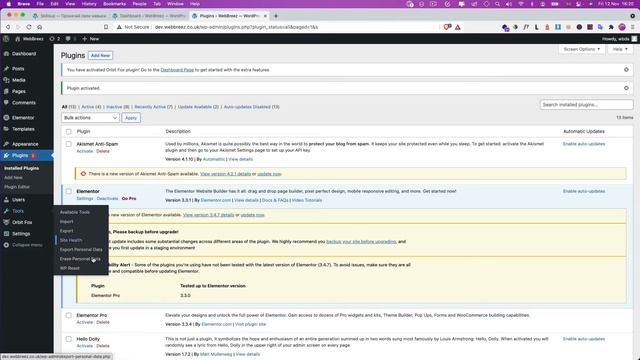
Task: Open the New content menu
Action: click(x=91, y=39)
